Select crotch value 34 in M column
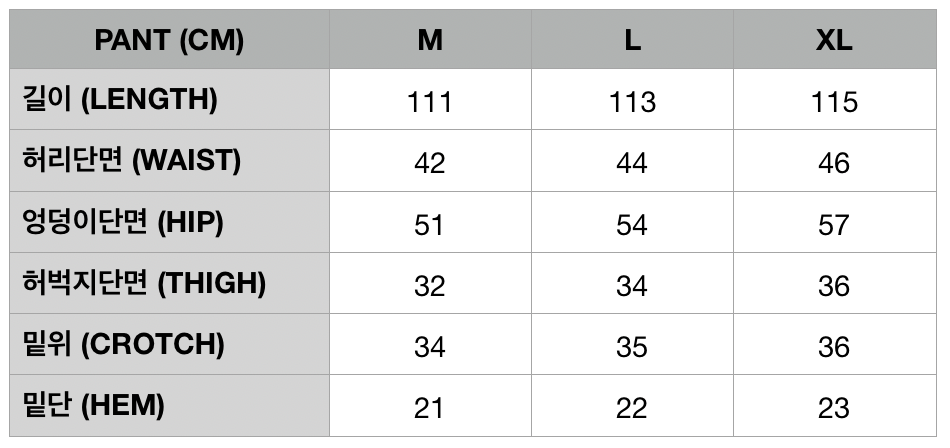Image resolution: width=950 pixels, height=448 pixels. [430, 347]
